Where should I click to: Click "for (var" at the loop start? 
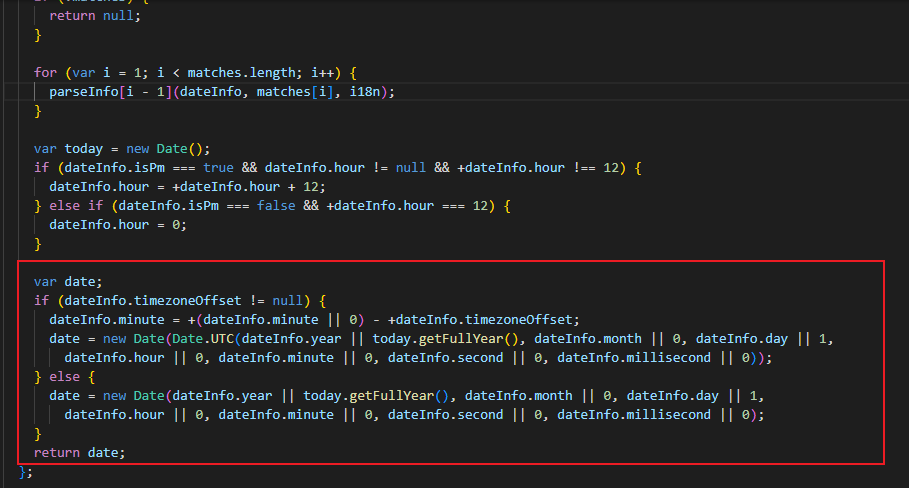tap(64, 72)
